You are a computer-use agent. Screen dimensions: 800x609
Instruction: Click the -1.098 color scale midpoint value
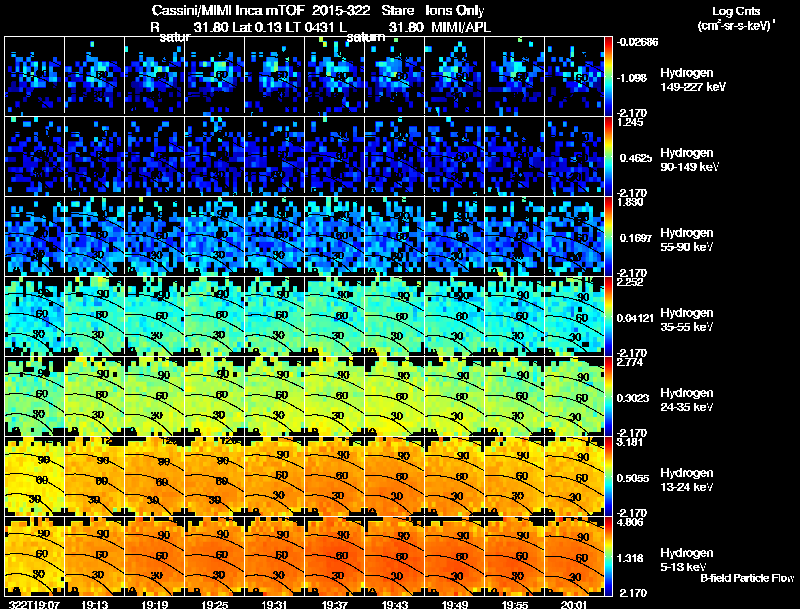point(632,78)
